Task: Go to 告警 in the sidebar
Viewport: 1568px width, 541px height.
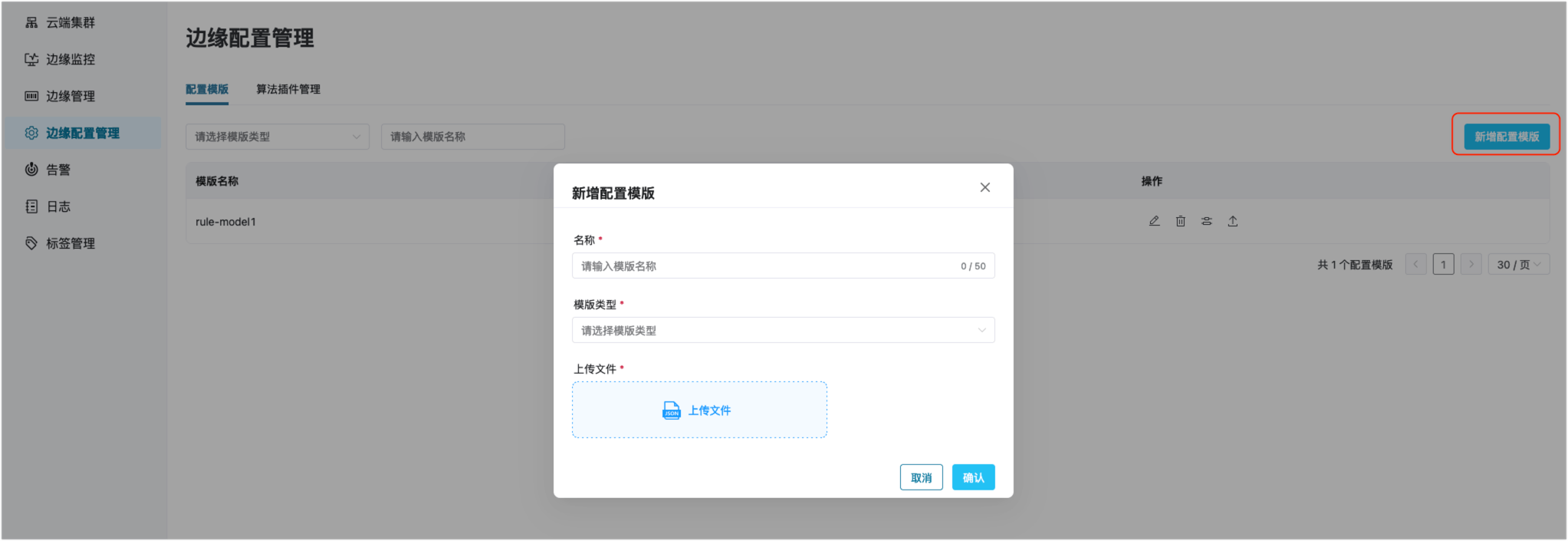Action: [x=58, y=170]
